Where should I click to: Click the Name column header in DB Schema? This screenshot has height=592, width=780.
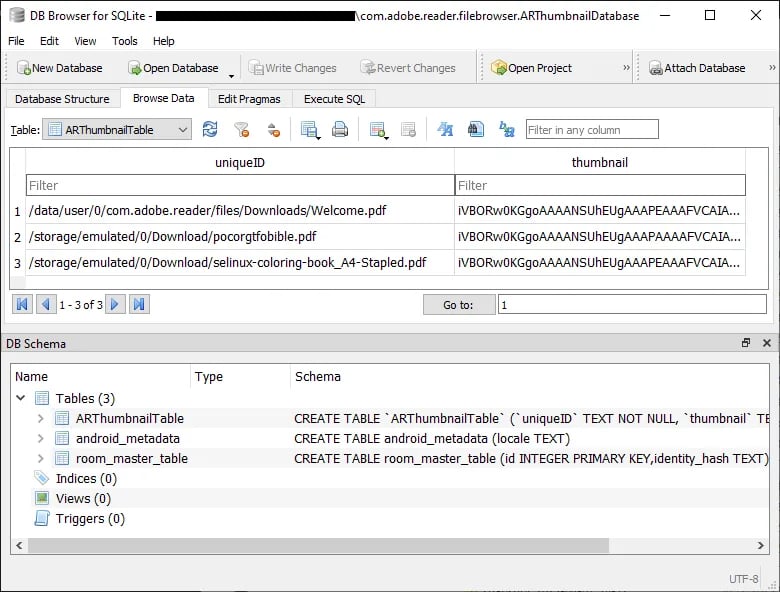coord(101,377)
